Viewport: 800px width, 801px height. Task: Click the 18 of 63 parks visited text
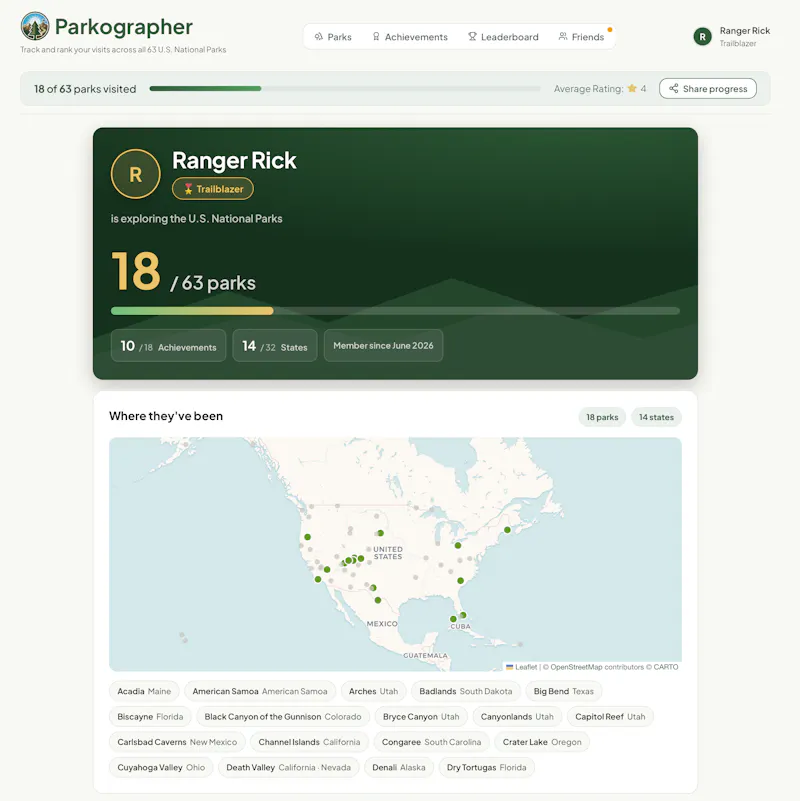85,89
